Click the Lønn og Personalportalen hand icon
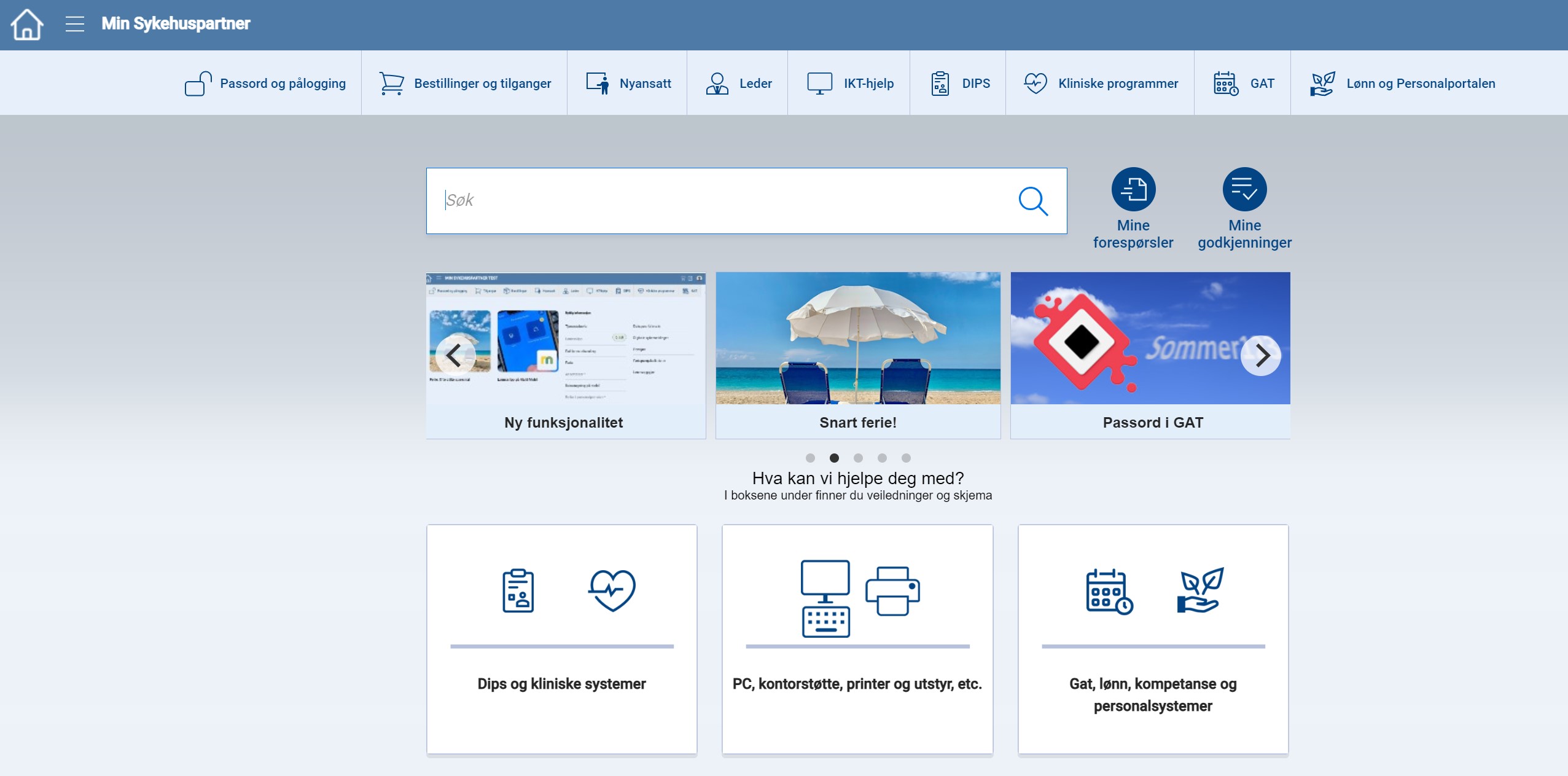Image resolution: width=1568 pixels, height=776 pixels. click(x=1322, y=82)
